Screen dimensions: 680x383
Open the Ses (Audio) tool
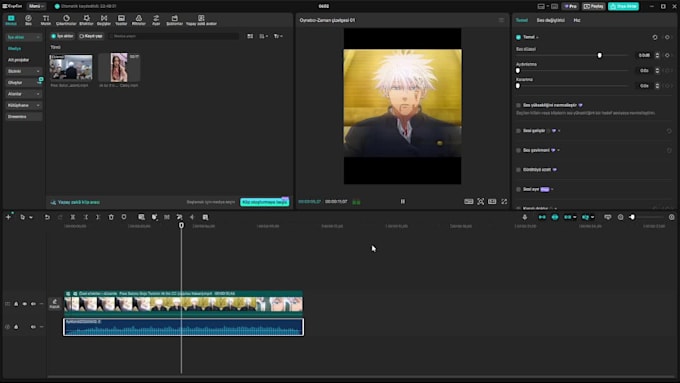click(x=28, y=20)
